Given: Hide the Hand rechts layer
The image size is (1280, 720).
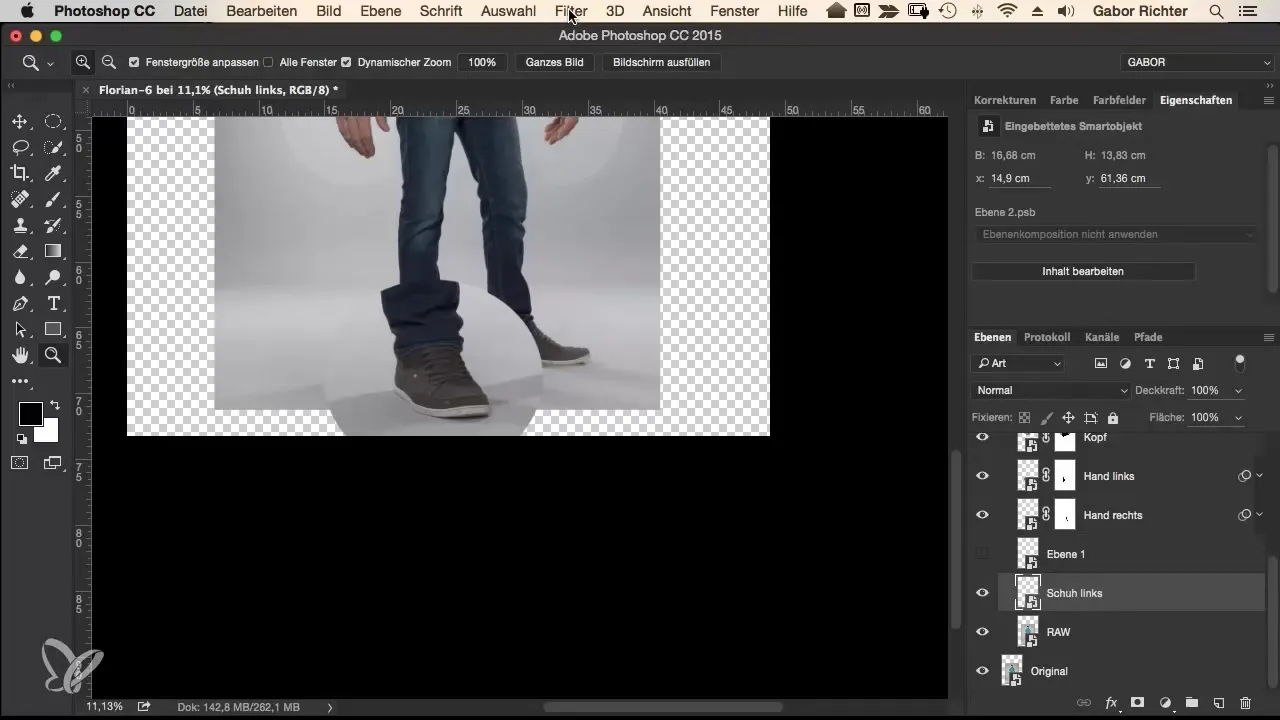Looking at the screenshot, I should click(982, 515).
